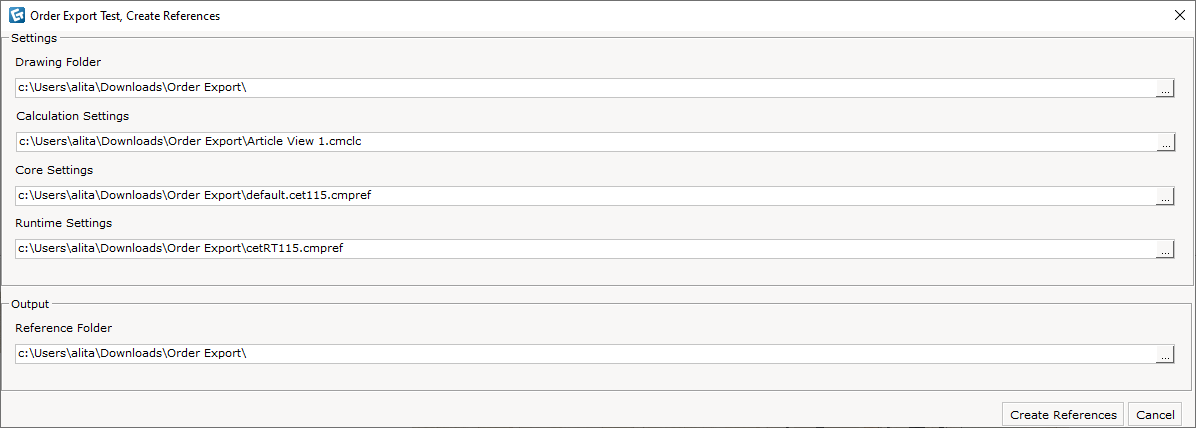Click the application icon in title bar
Screen dimensions: 1196x428
pos(16,15)
